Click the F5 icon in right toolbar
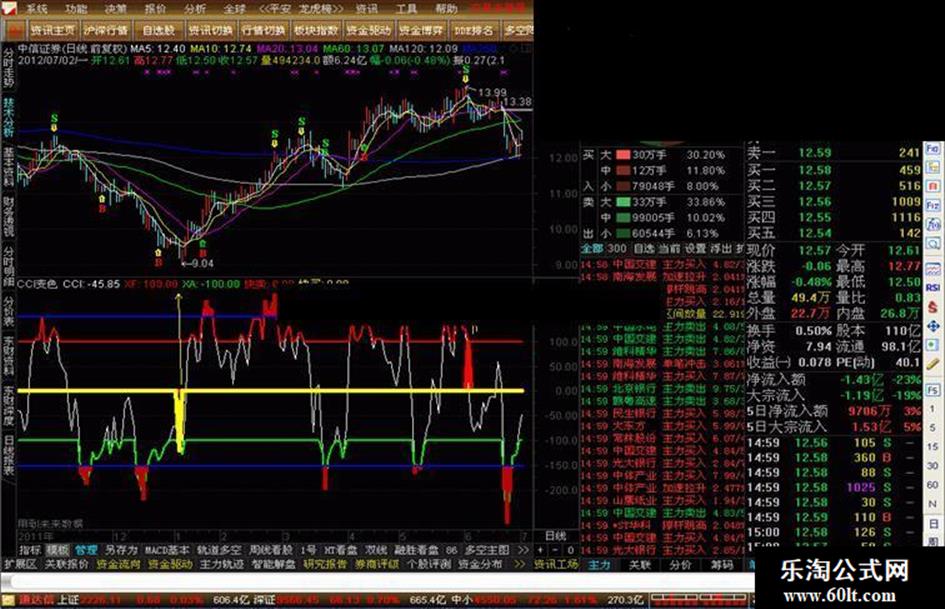The image size is (945, 609). [x=932, y=390]
